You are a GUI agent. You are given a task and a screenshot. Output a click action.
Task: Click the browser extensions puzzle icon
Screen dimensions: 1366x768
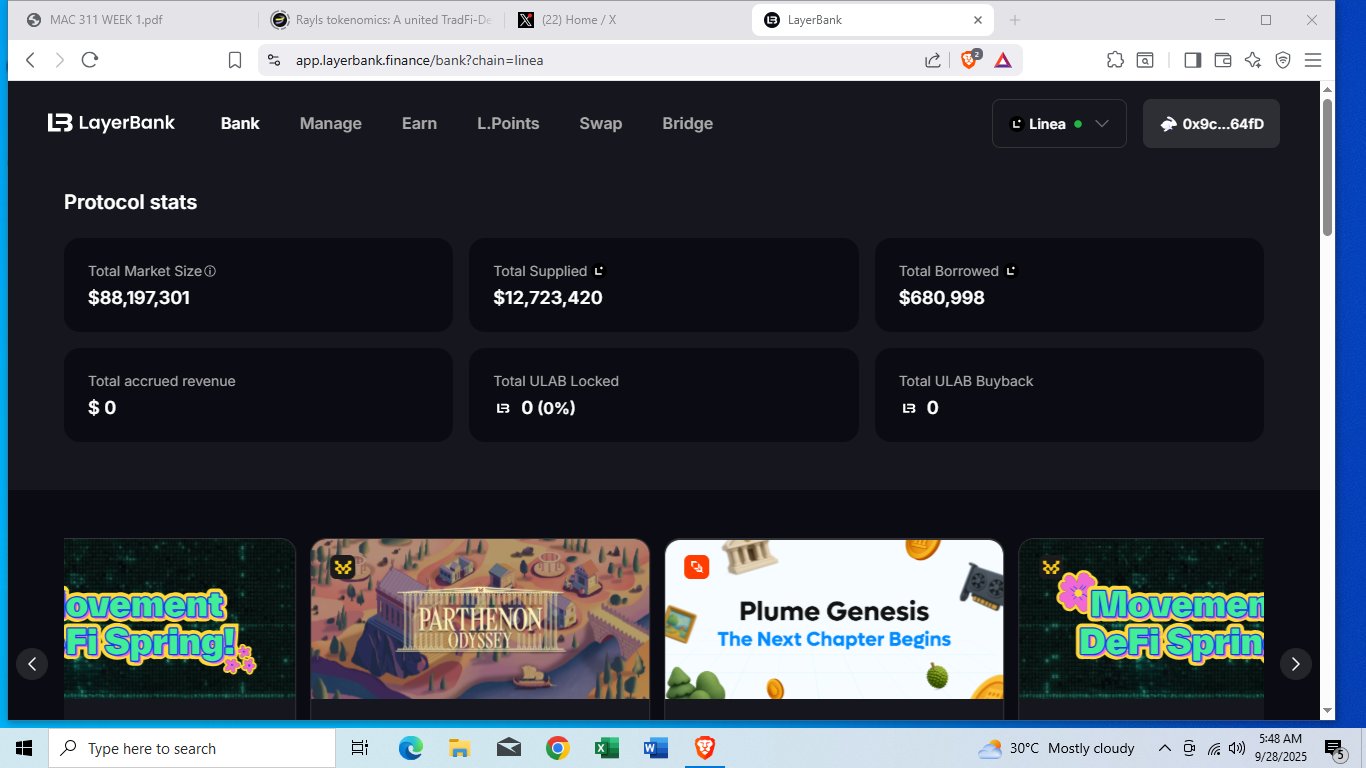coord(1115,60)
